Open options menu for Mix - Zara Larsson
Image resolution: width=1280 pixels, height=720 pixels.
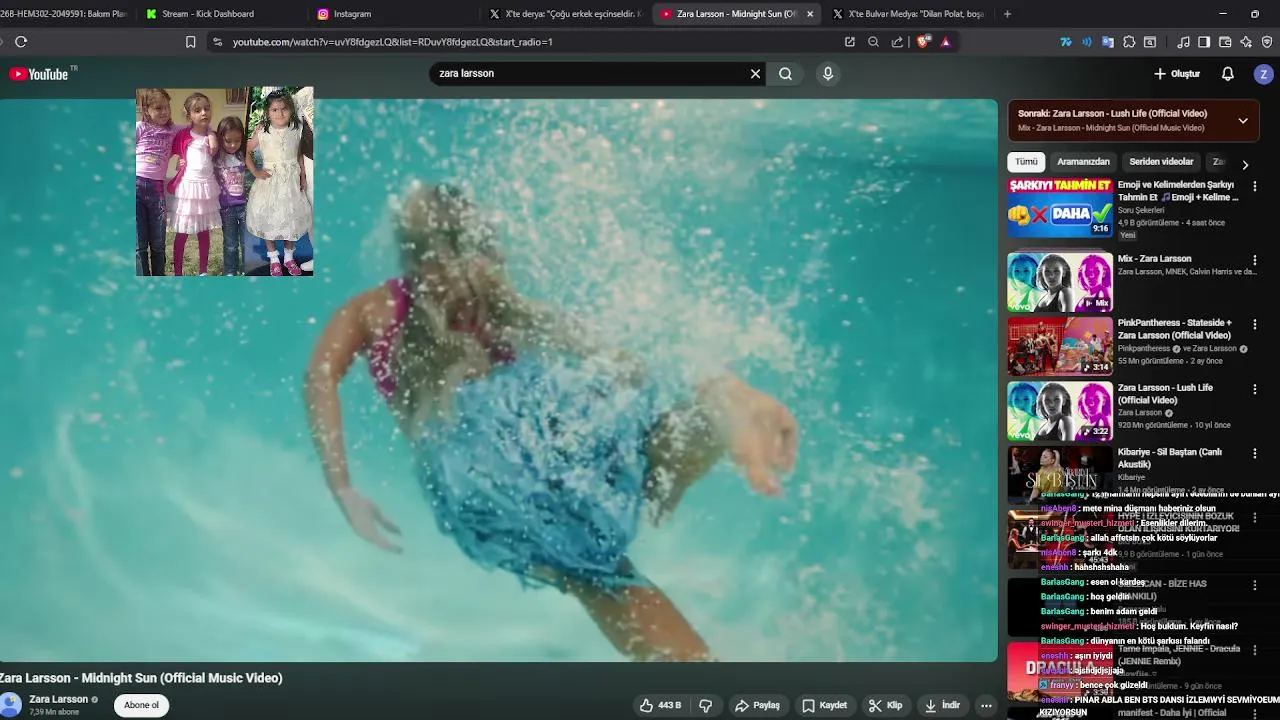(1255, 260)
